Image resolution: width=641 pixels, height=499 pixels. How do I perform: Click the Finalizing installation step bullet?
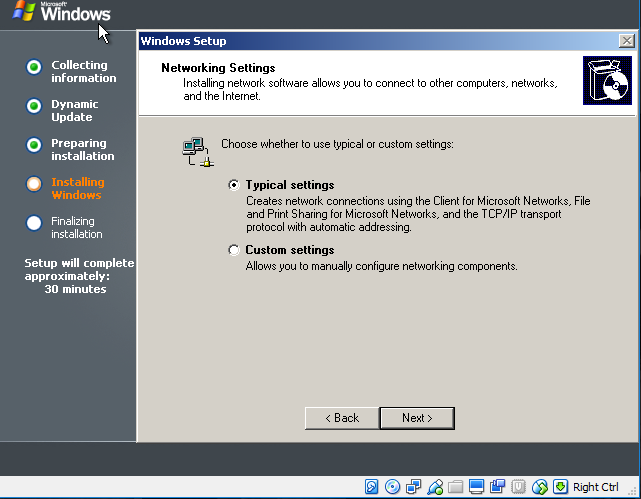coord(34,223)
